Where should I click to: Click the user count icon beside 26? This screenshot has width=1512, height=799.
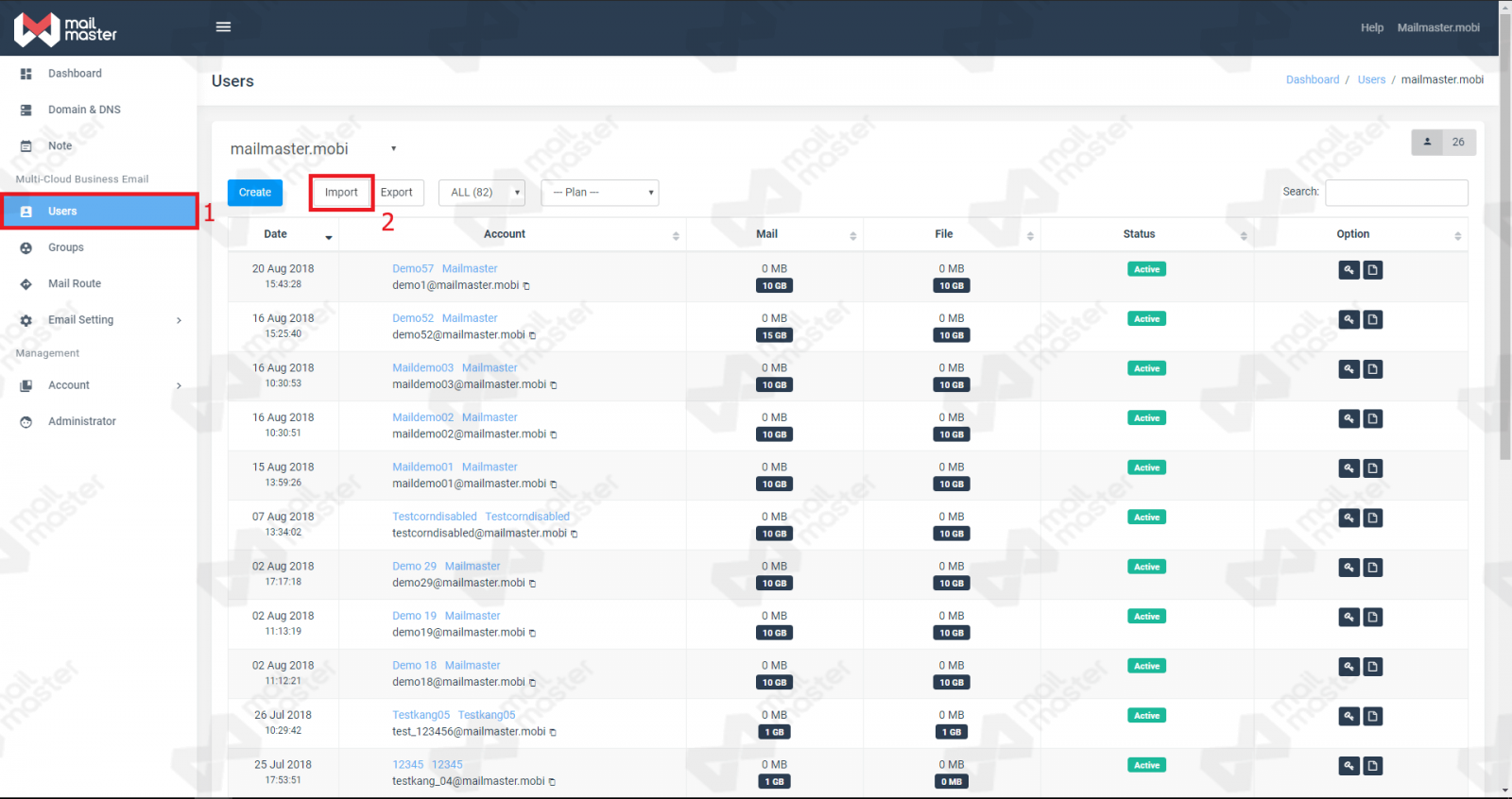pyautogui.click(x=1427, y=142)
